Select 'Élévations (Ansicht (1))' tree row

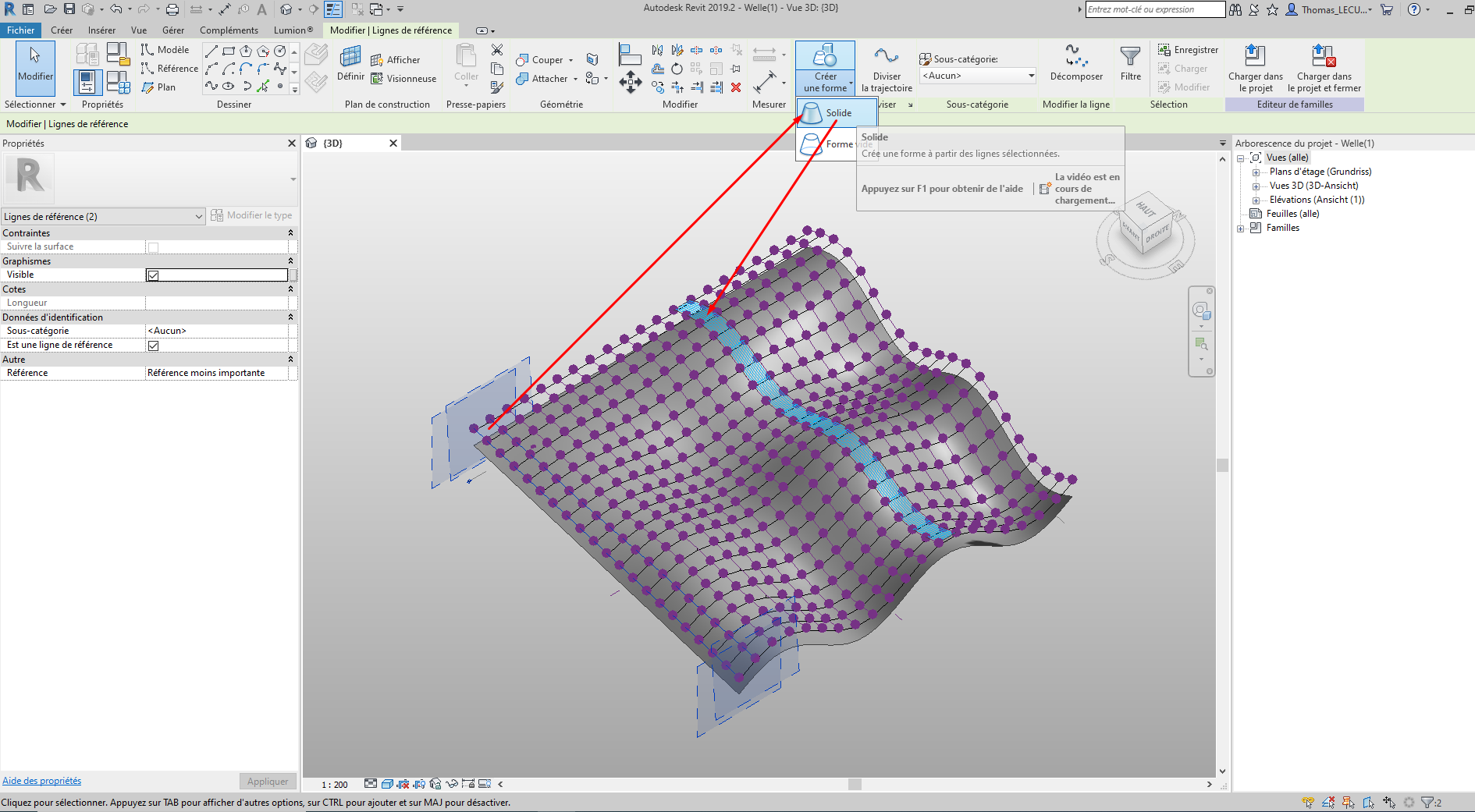(x=1317, y=200)
